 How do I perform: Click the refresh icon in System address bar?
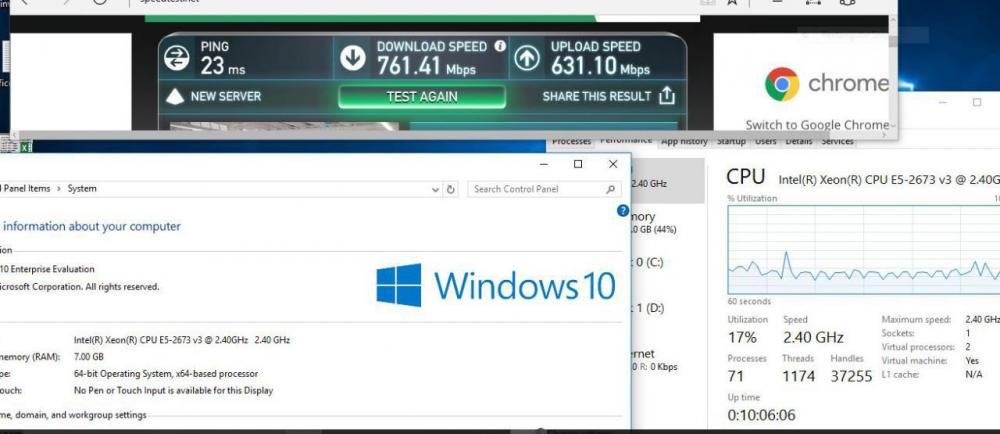pyautogui.click(x=450, y=189)
